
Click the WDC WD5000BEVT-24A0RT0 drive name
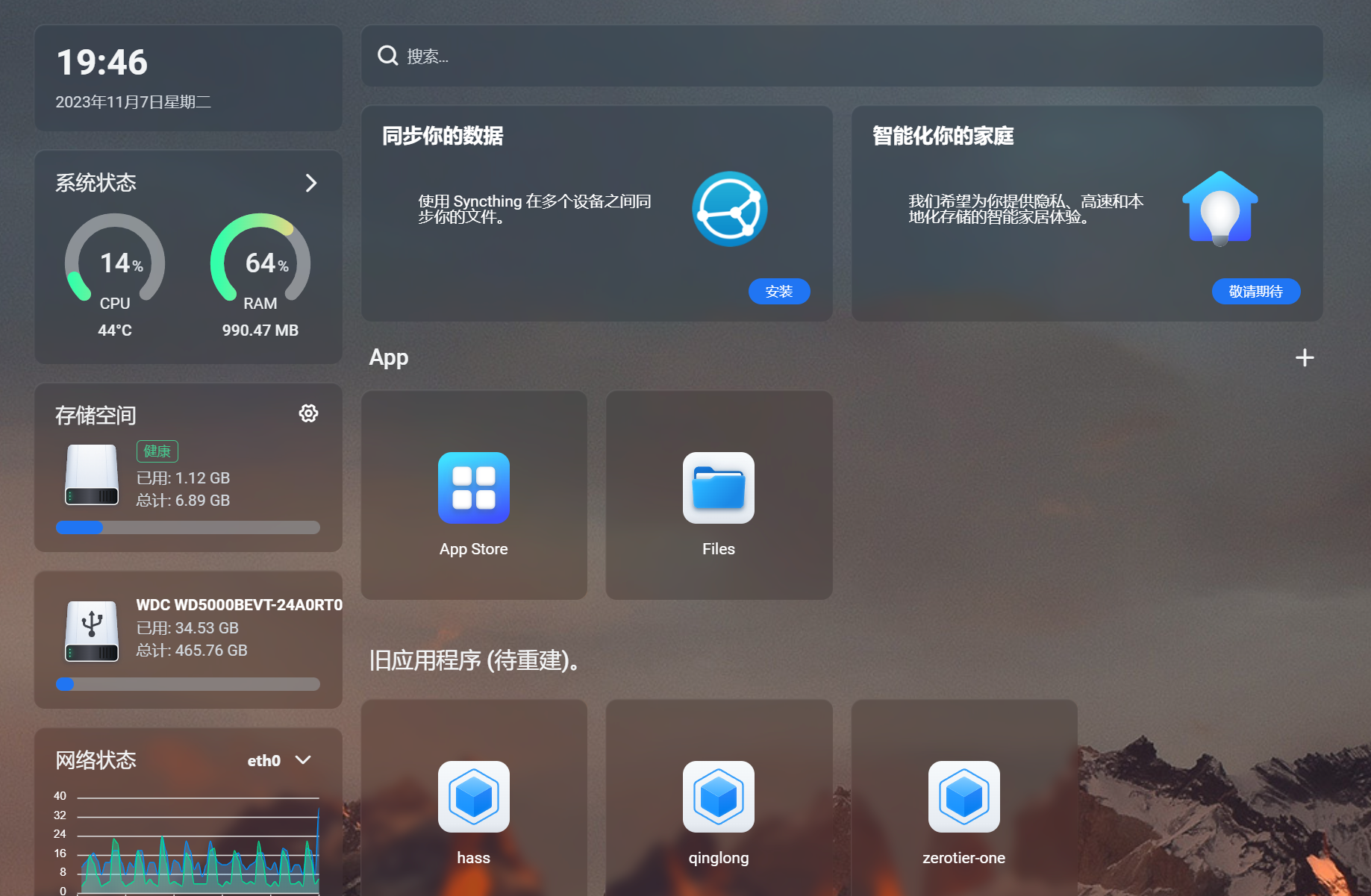point(239,605)
